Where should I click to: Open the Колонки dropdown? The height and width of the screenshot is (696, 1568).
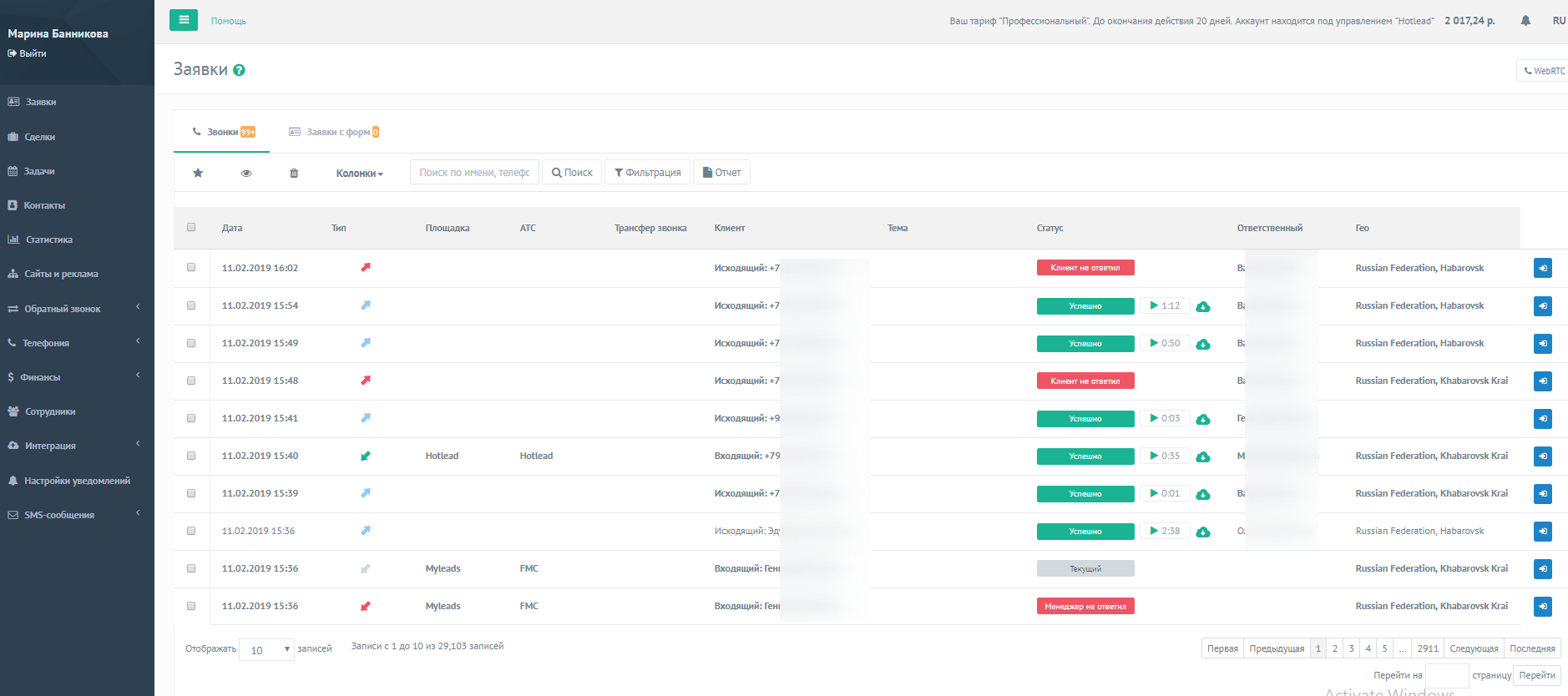[359, 174]
